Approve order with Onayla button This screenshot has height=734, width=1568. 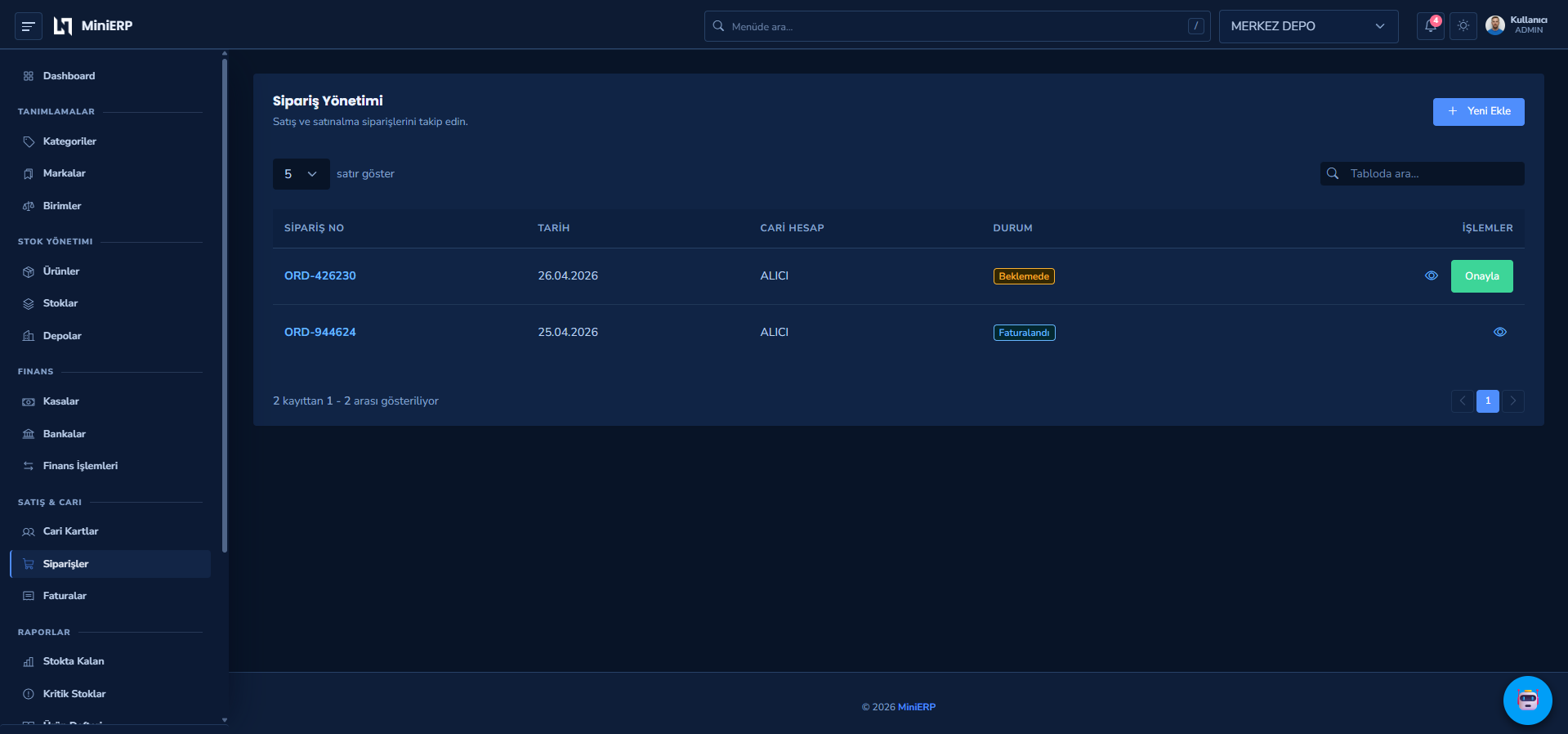pos(1481,276)
